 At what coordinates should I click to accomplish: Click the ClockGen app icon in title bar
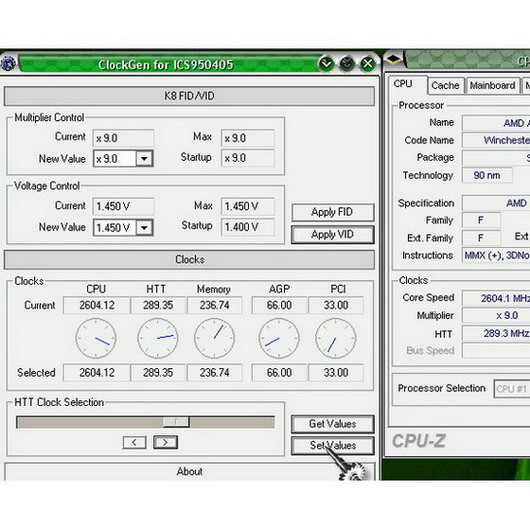pyautogui.click(x=8, y=63)
